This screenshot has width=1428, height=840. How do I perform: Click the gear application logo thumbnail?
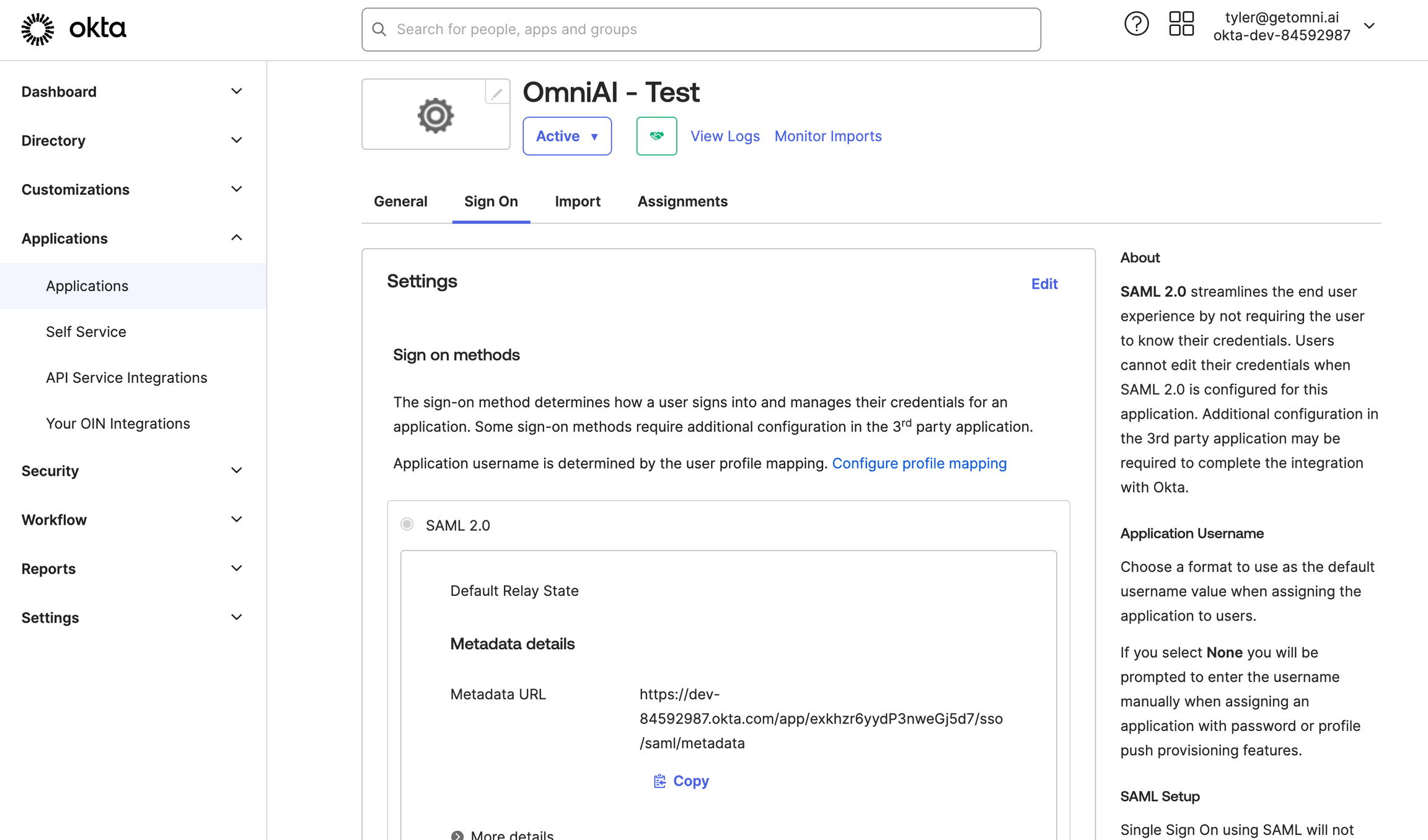(x=435, y=115)
